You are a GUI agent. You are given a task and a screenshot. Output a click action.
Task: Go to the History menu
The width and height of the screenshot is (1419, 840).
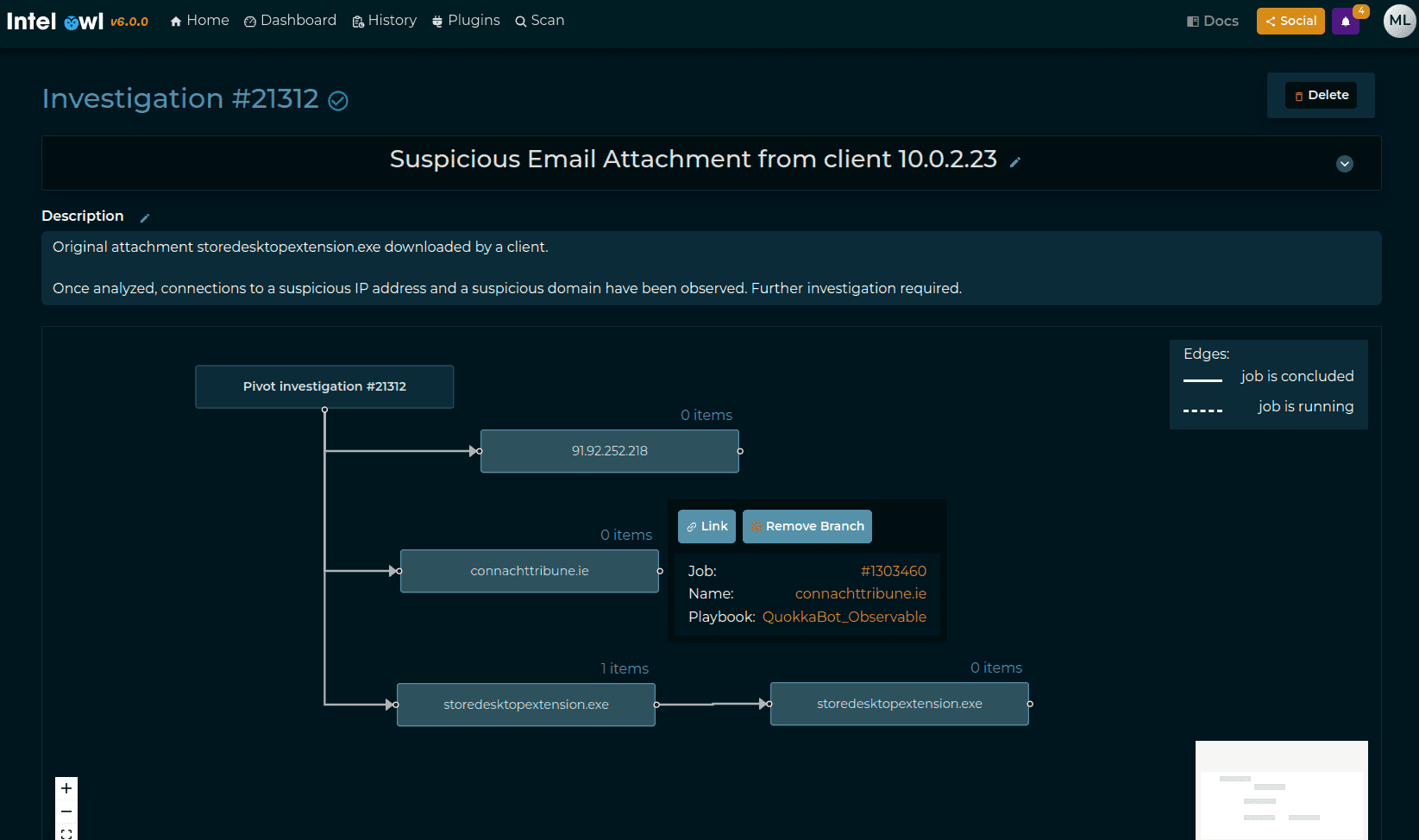point(384,21)
